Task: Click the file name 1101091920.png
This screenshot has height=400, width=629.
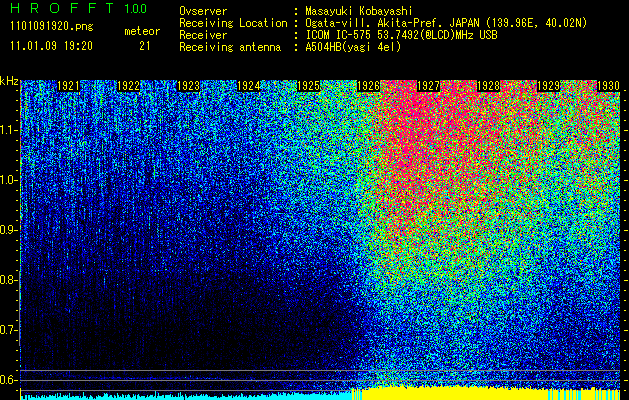Action: (x=52, y=27)
